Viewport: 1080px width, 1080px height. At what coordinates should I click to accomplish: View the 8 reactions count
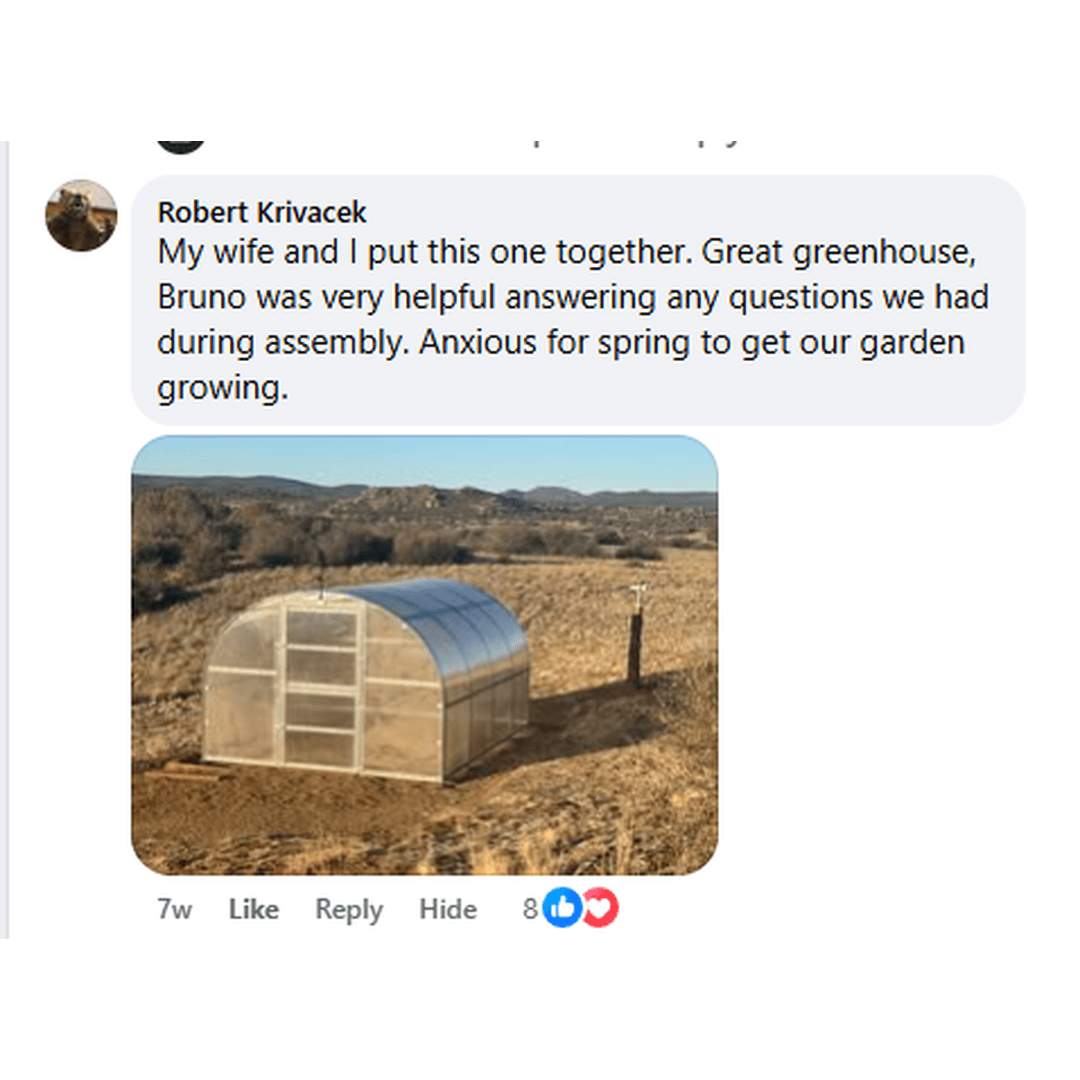530,909
